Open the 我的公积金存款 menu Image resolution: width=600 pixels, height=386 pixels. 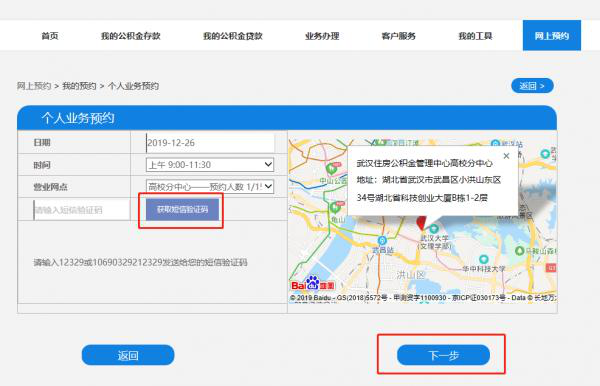click(130, 36)
